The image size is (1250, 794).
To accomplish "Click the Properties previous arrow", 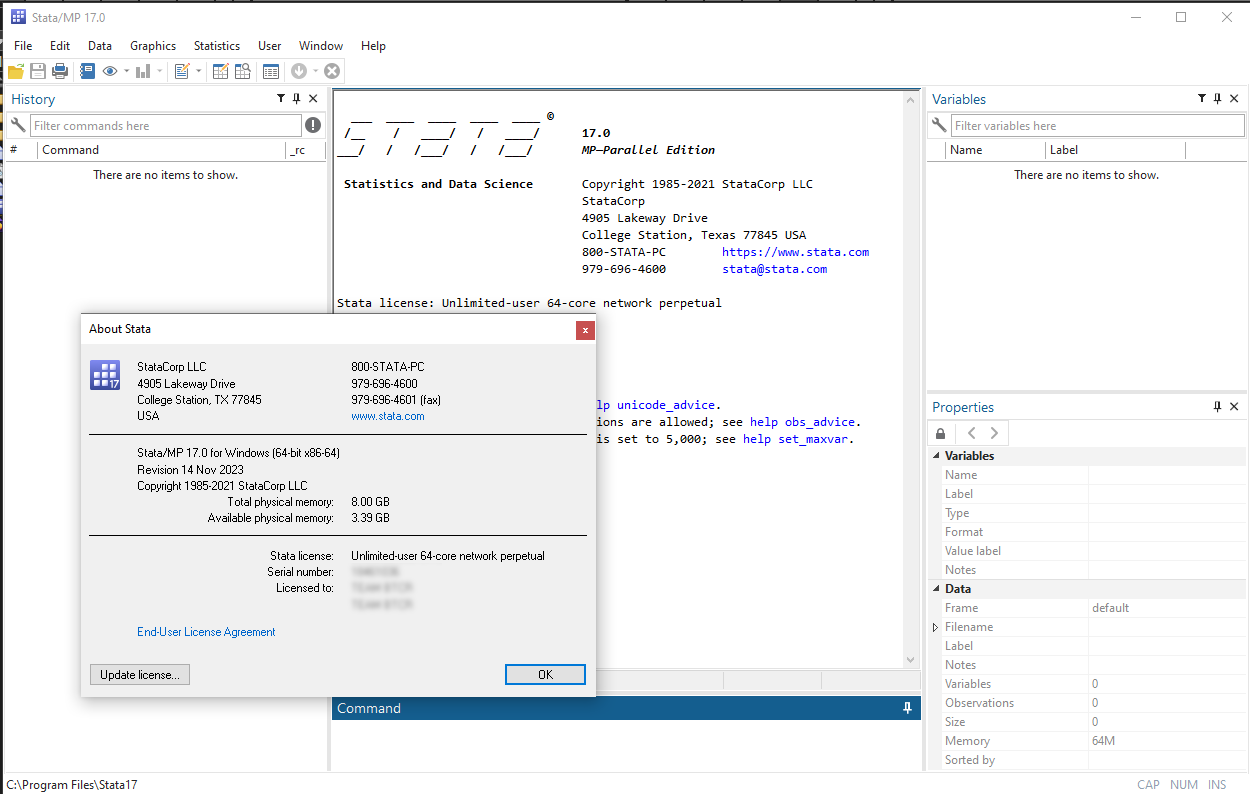I will coord(972,433).
